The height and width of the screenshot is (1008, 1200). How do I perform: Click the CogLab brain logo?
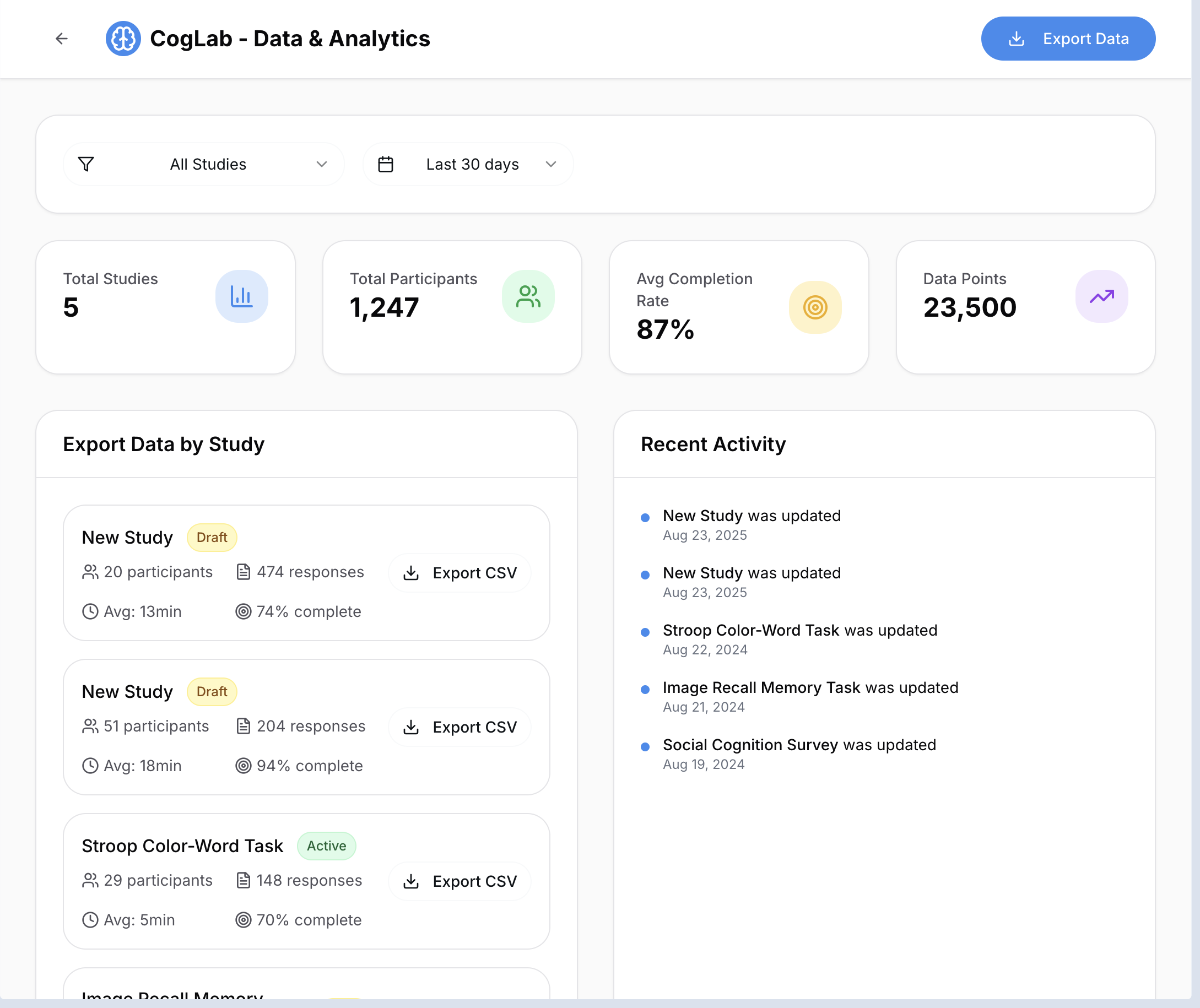123,39
